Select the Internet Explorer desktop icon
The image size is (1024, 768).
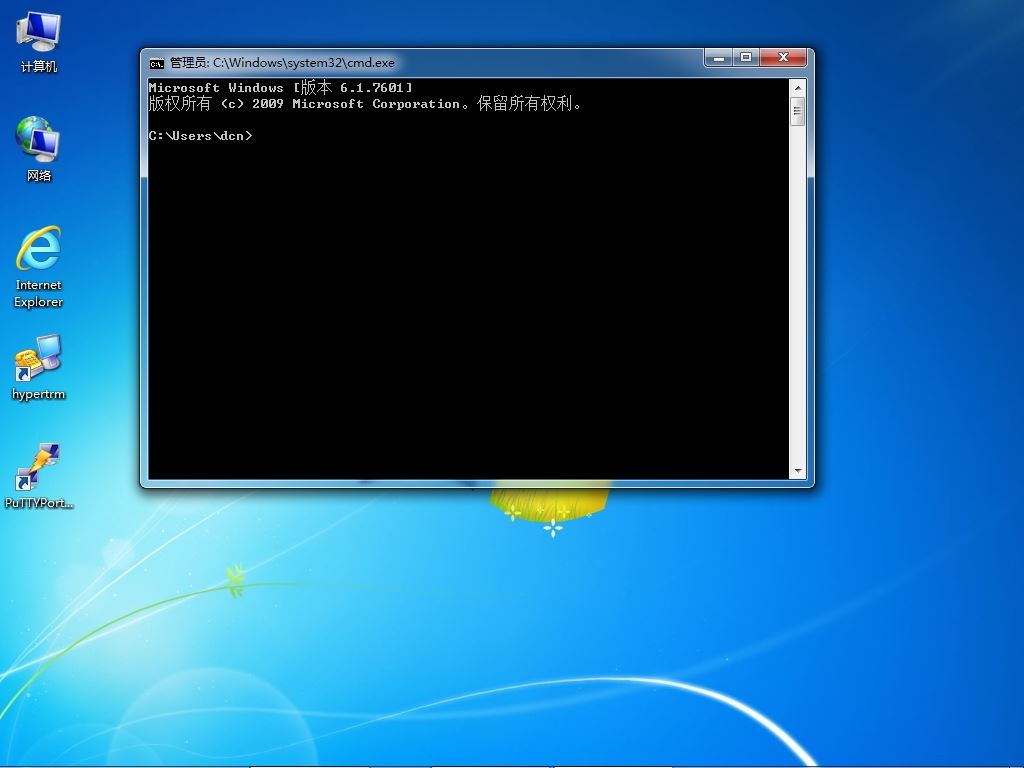(39, 266)
